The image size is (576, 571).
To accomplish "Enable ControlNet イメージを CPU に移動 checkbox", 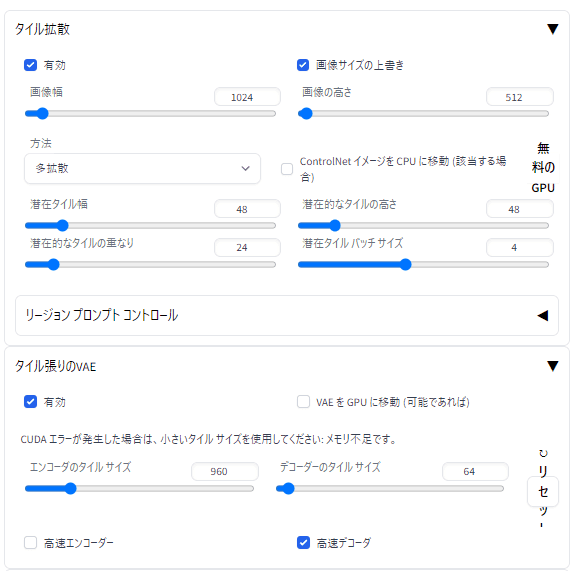I will pos(287,169).
